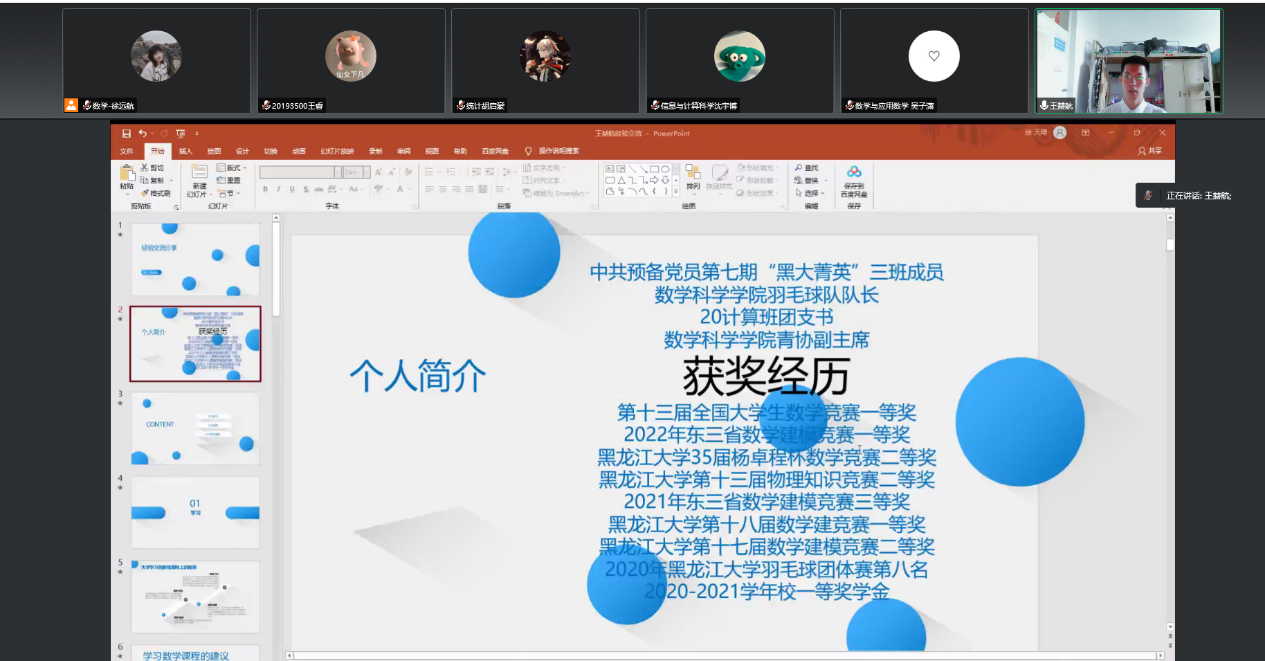
Task: Select slide 3 CONTENT thumbnail
Action: tap(195, 428)
